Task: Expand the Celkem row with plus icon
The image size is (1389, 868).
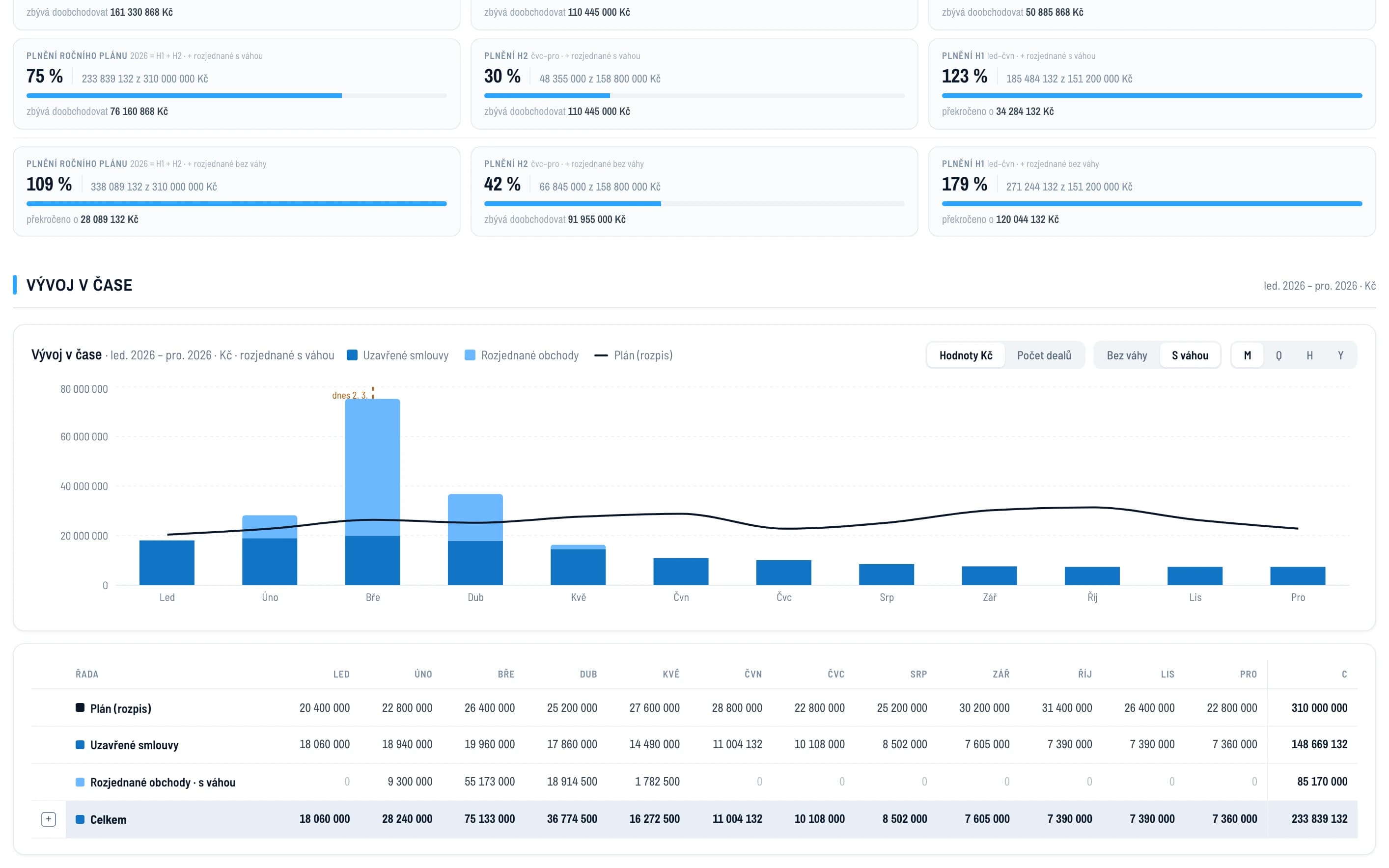Action: [x=49, y=819]
